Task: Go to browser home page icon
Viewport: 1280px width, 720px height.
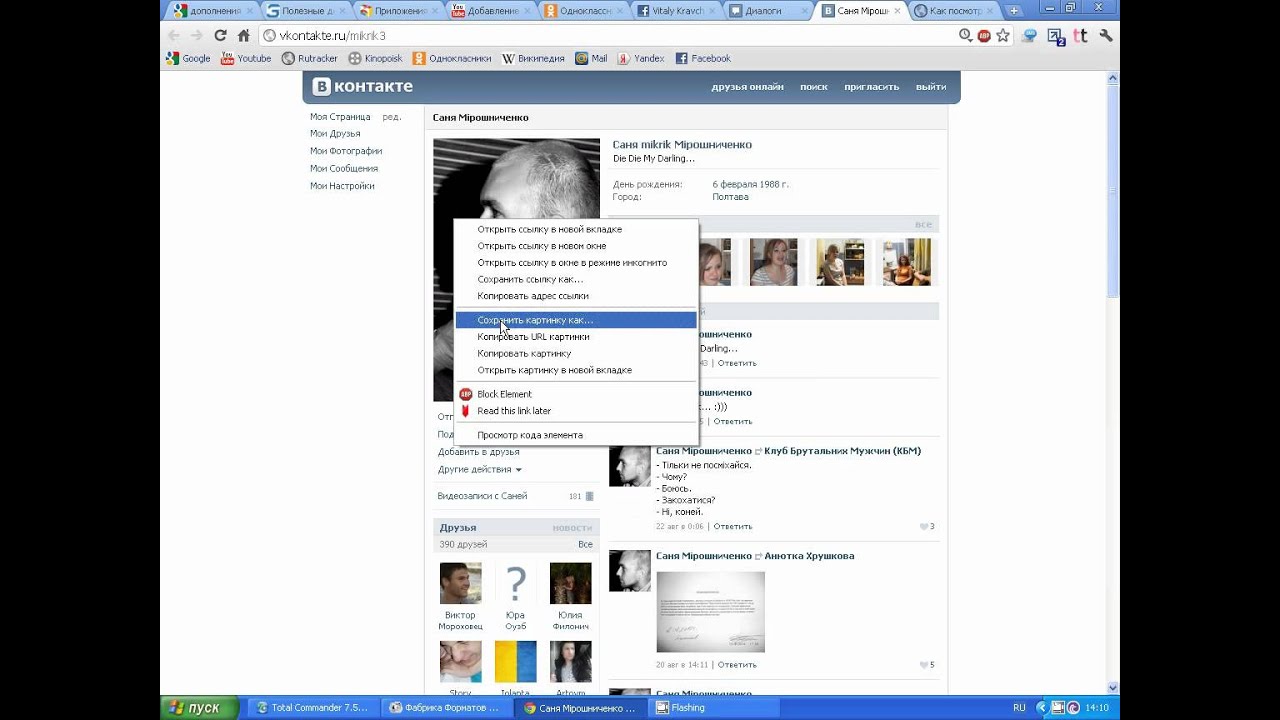Action: 243,35
